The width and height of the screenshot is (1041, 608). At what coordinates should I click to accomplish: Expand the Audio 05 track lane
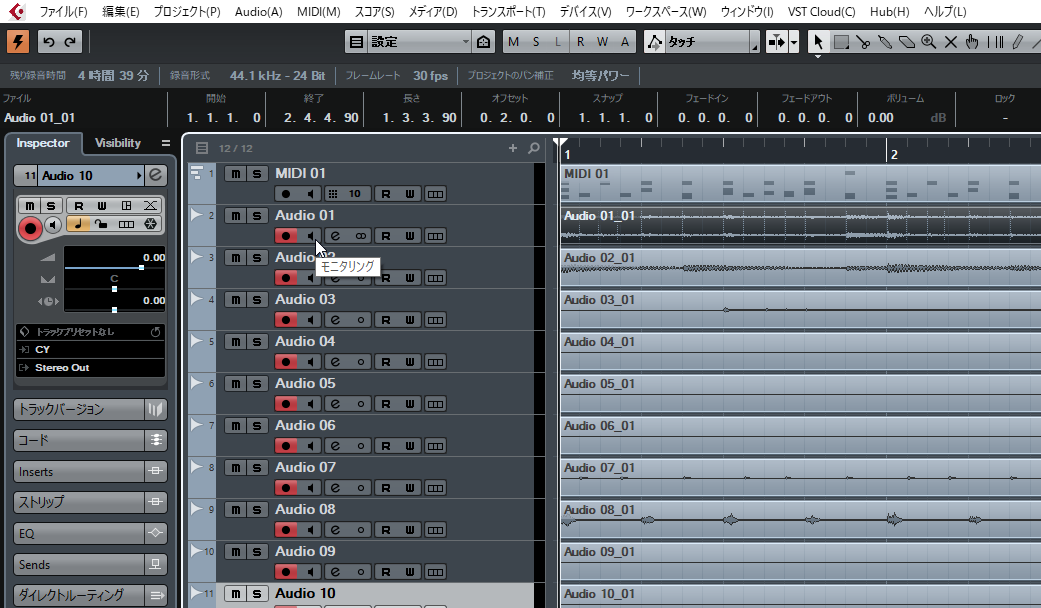196,383
